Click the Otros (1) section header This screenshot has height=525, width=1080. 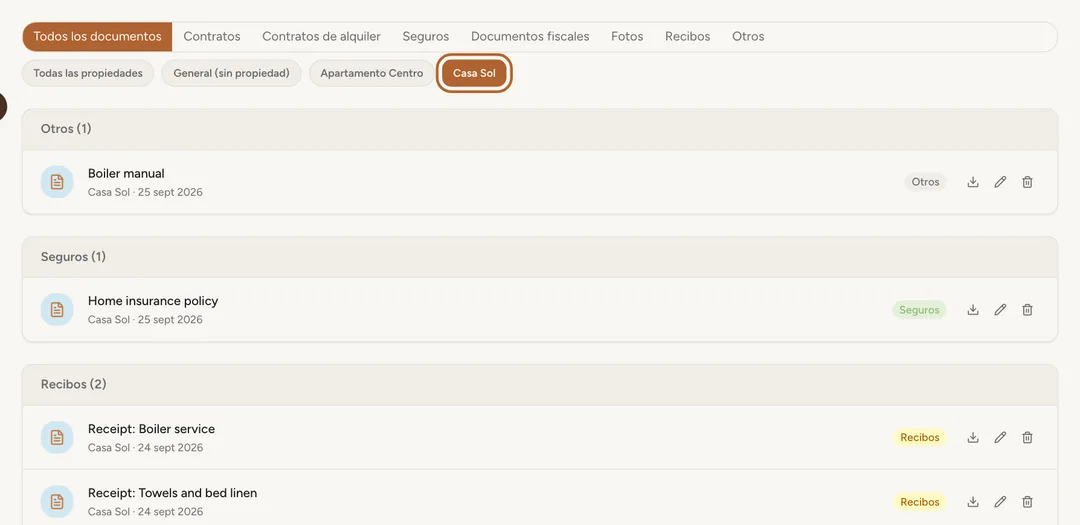[x=540, y=129]
